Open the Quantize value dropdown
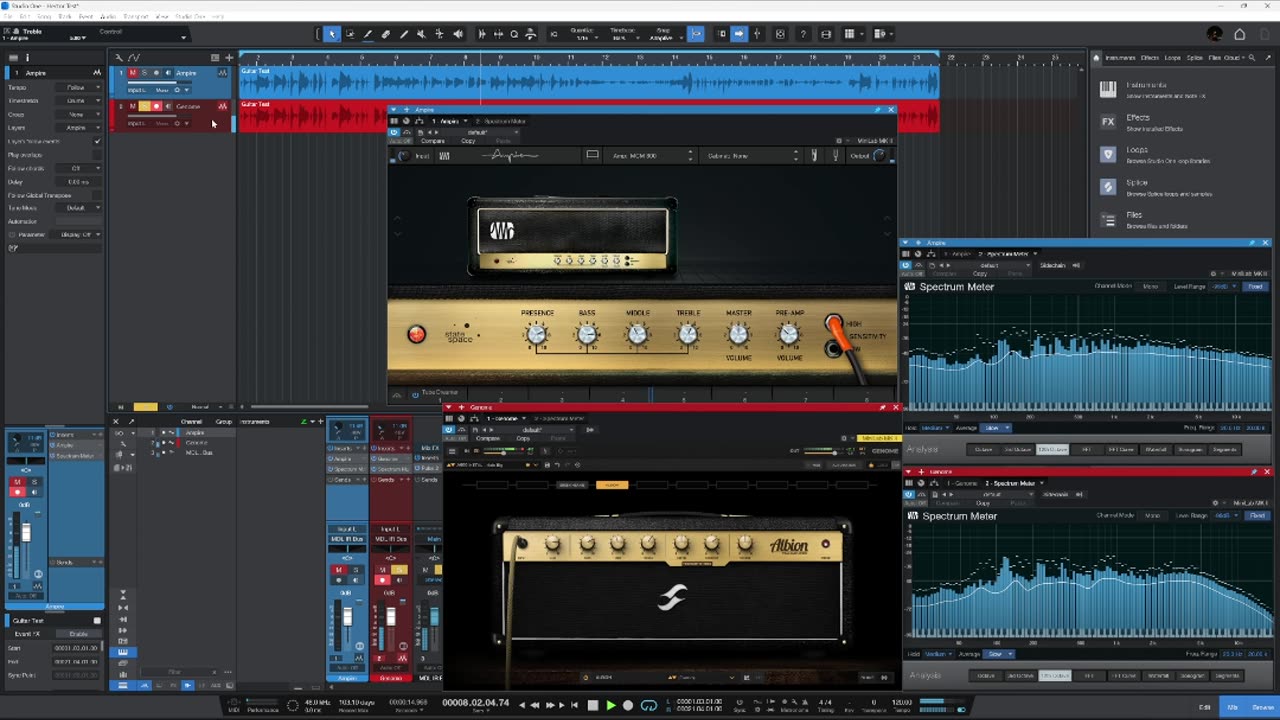 point(583,37)
